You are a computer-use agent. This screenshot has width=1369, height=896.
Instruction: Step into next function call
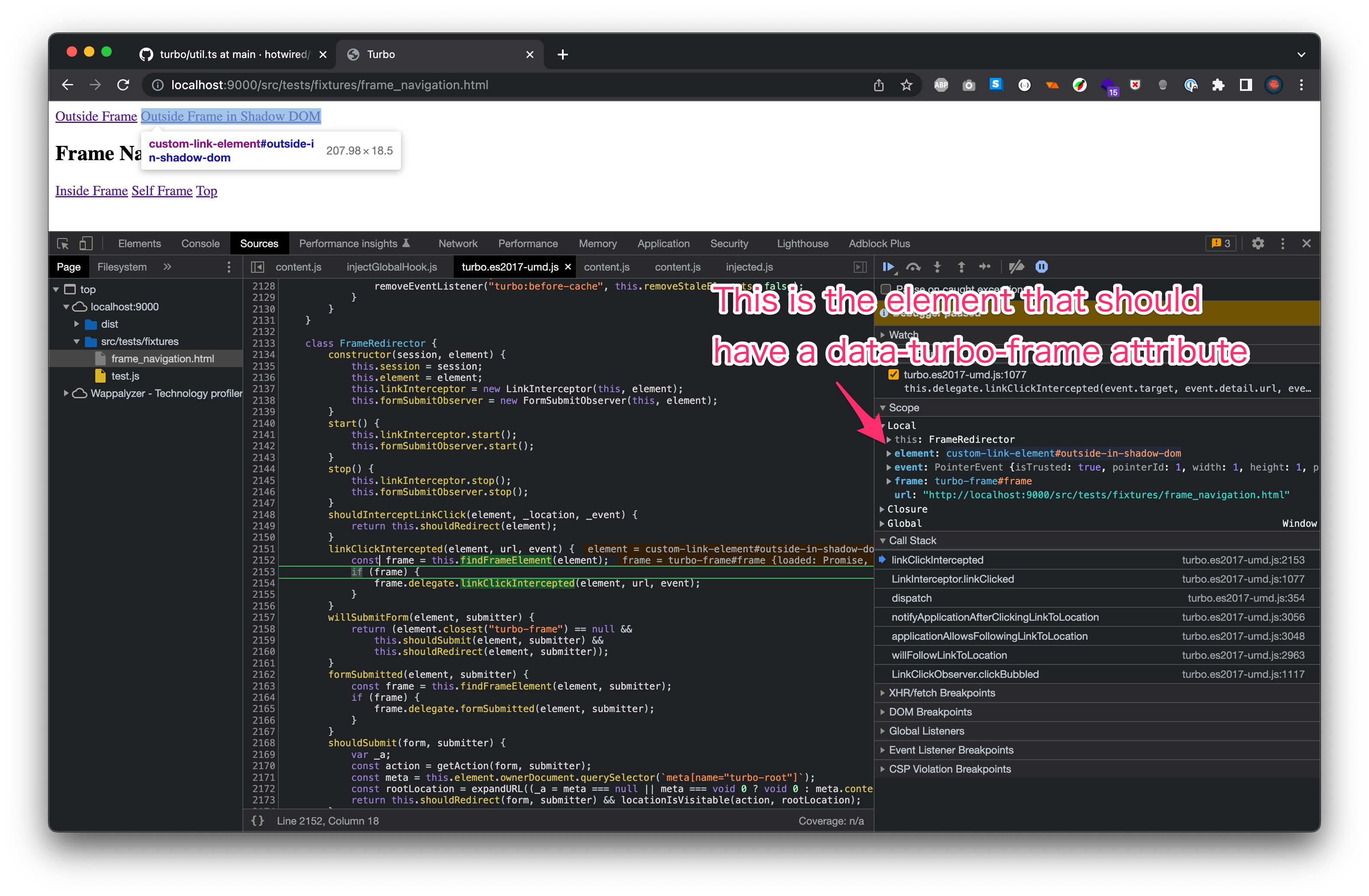tap(937, 267)
